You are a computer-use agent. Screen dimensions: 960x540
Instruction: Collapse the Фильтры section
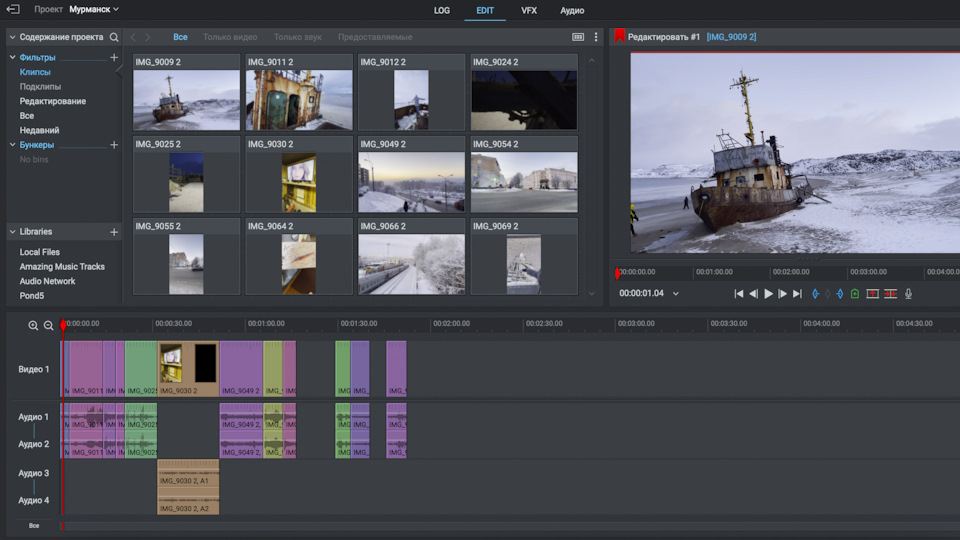(13, 58)
